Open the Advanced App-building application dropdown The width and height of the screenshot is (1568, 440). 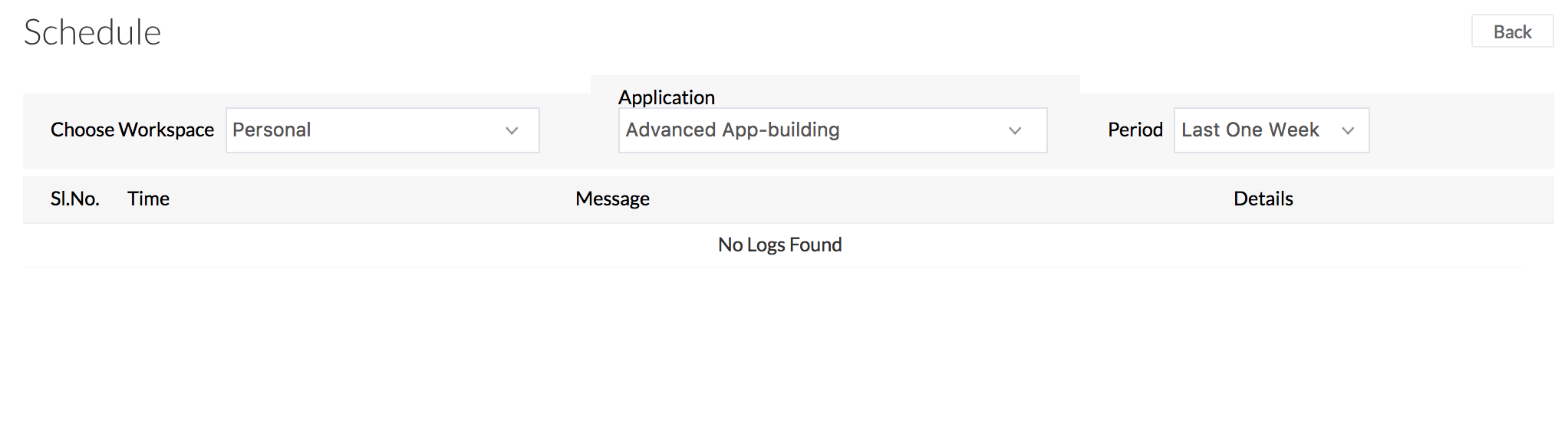832,130
